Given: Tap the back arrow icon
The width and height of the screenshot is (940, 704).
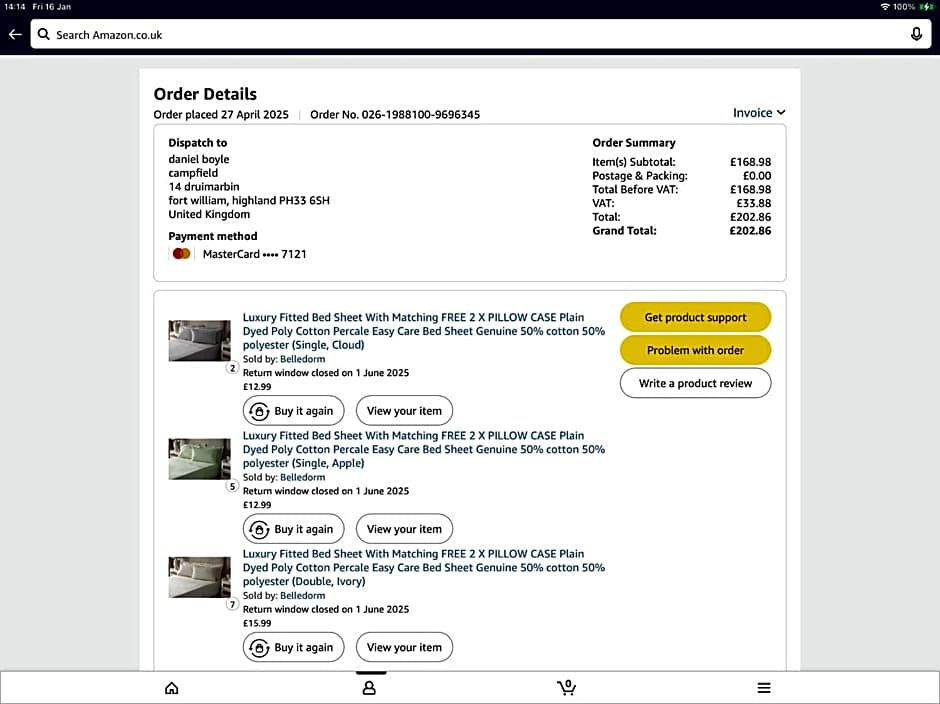Looking at the screenshot, I should tap(15, 34).
